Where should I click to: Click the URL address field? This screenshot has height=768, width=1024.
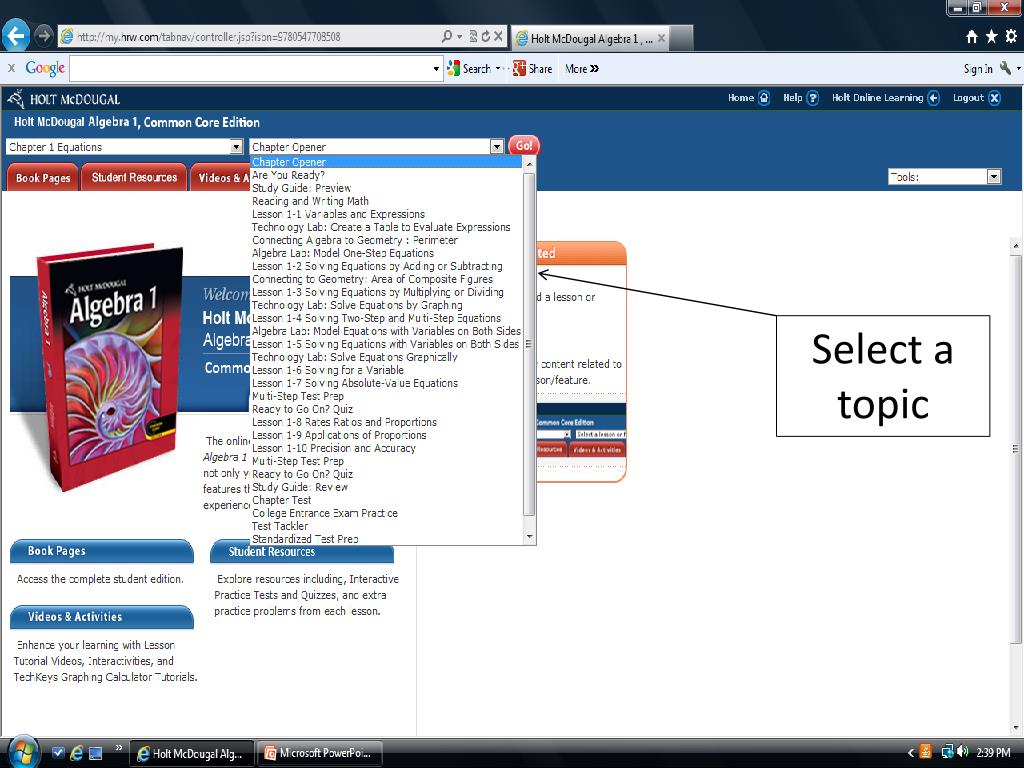click(248, 37)
